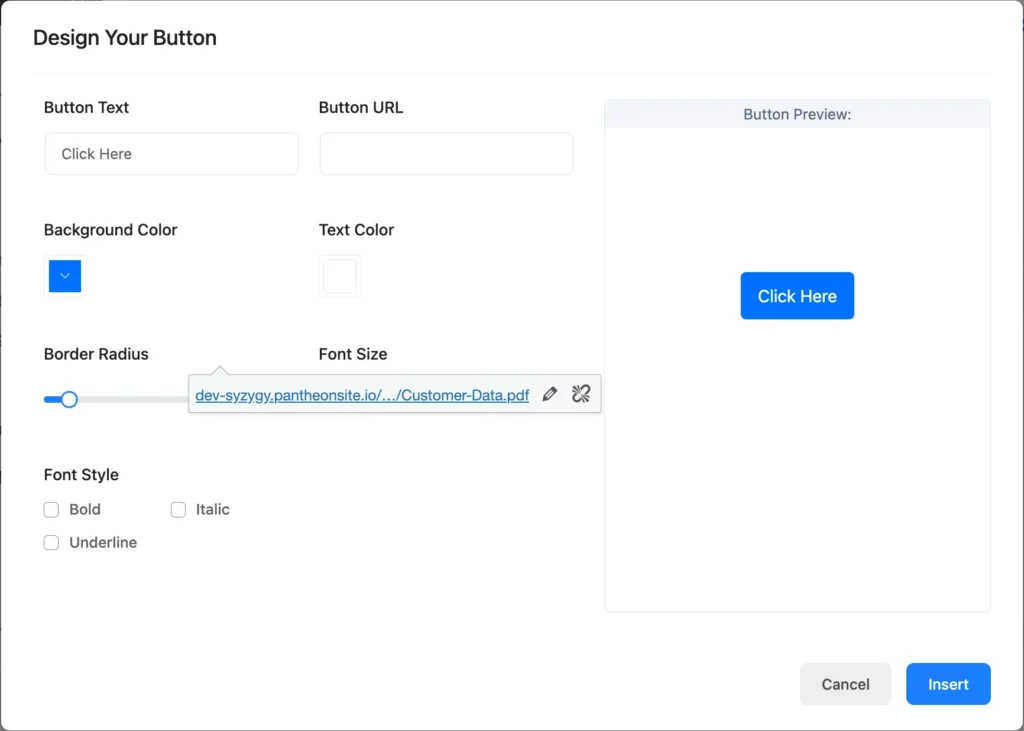Screen dimensions: 1024x731
Task: Click the Background Color label
Action: (x=110, y=230)
